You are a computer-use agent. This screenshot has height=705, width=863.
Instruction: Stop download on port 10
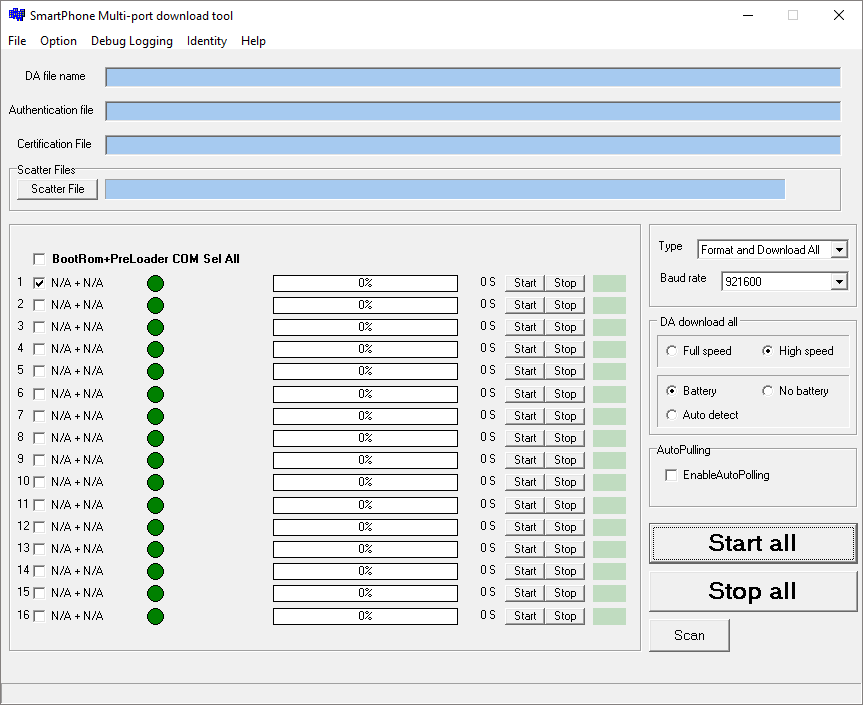pos(565,482)
